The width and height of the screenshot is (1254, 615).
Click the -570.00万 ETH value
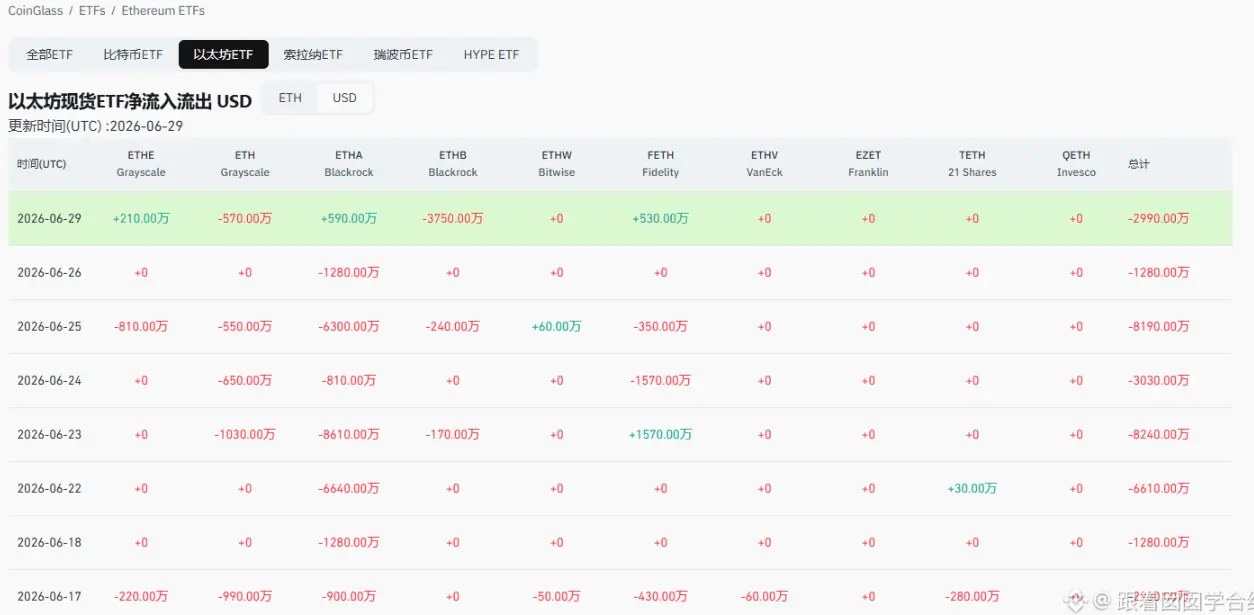(x=245, y=218)
